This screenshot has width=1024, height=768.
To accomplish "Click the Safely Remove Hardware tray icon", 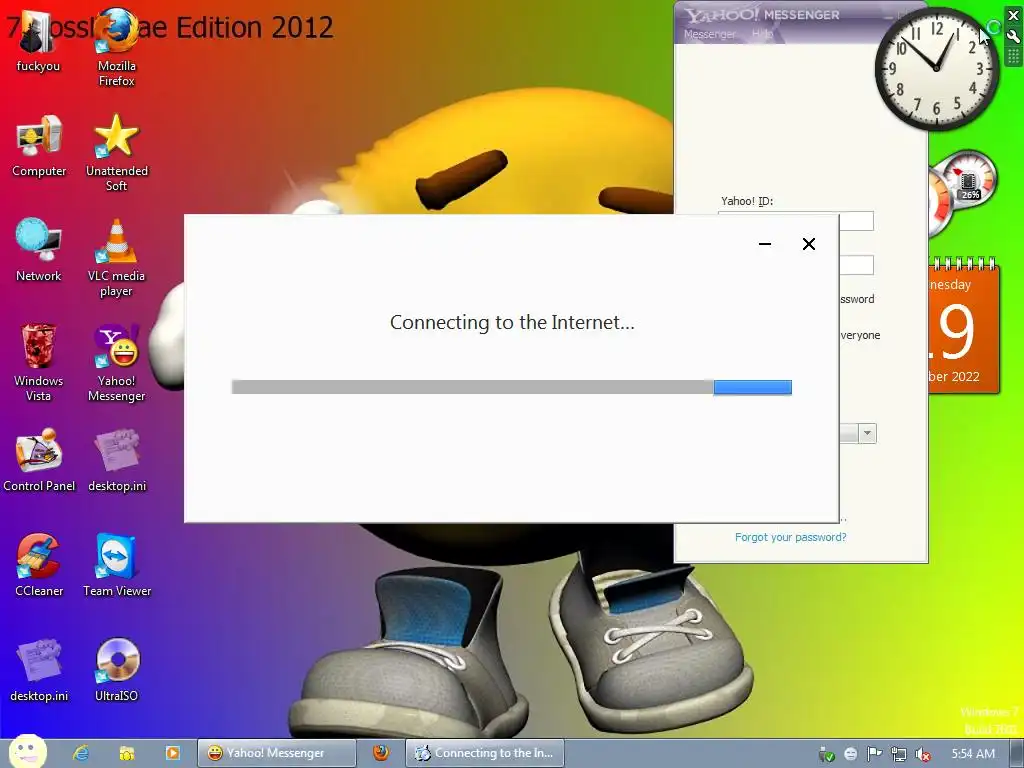I will tap(826, 754).
